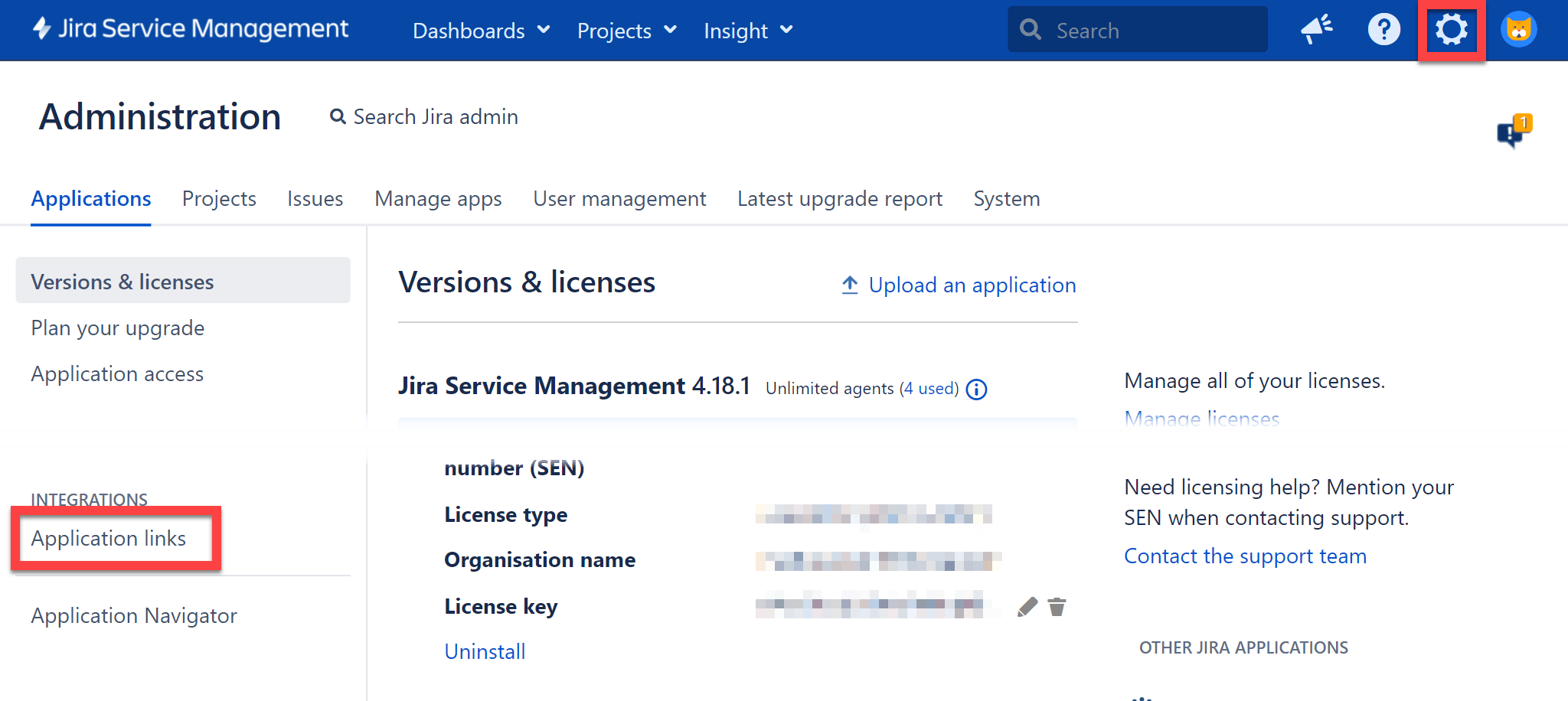The width and height of the screenshot is (1568, 701).
Task: Switch to the System tab
Action: tap(1007, 199)
